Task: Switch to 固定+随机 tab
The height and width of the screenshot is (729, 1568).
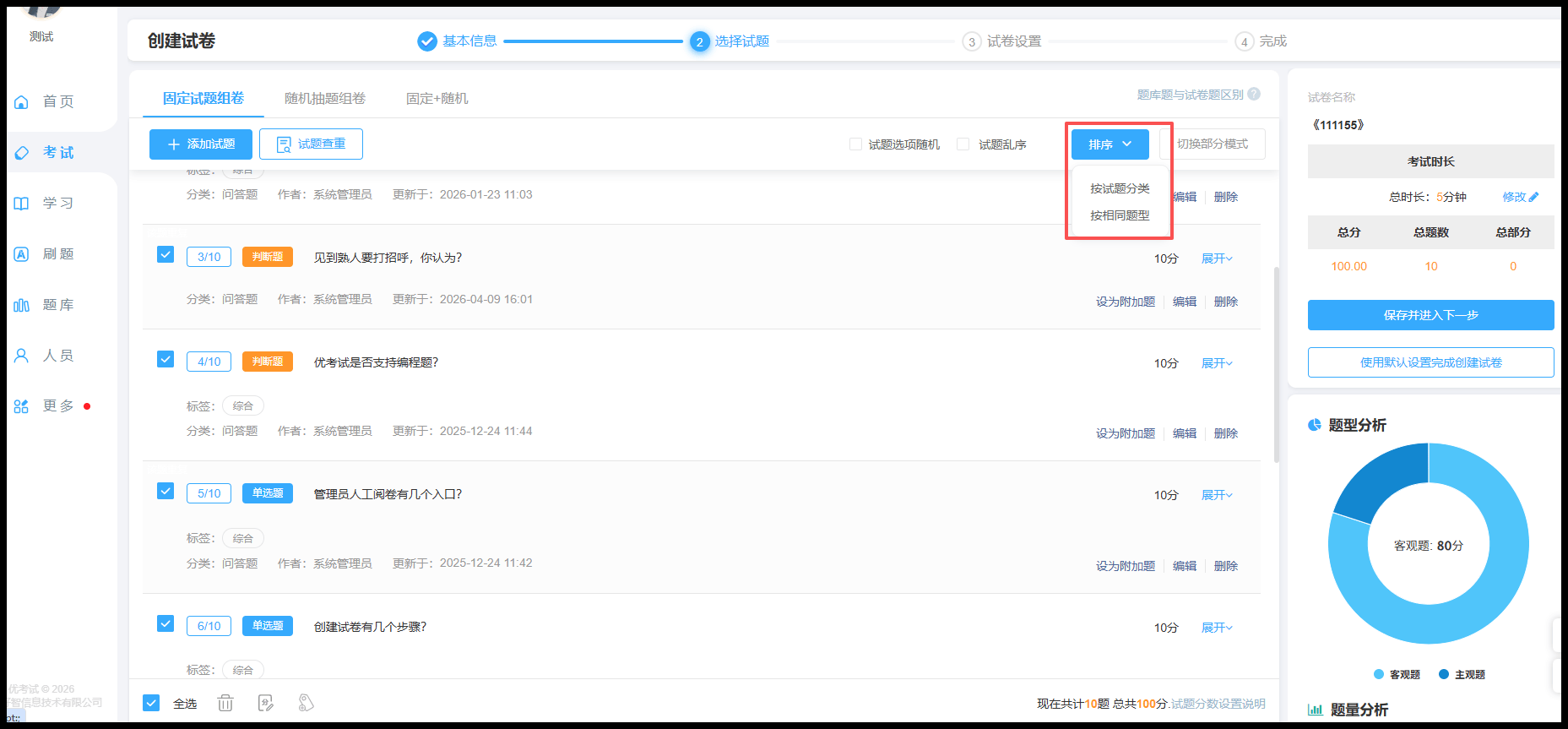Action: [x=437, y=99]
